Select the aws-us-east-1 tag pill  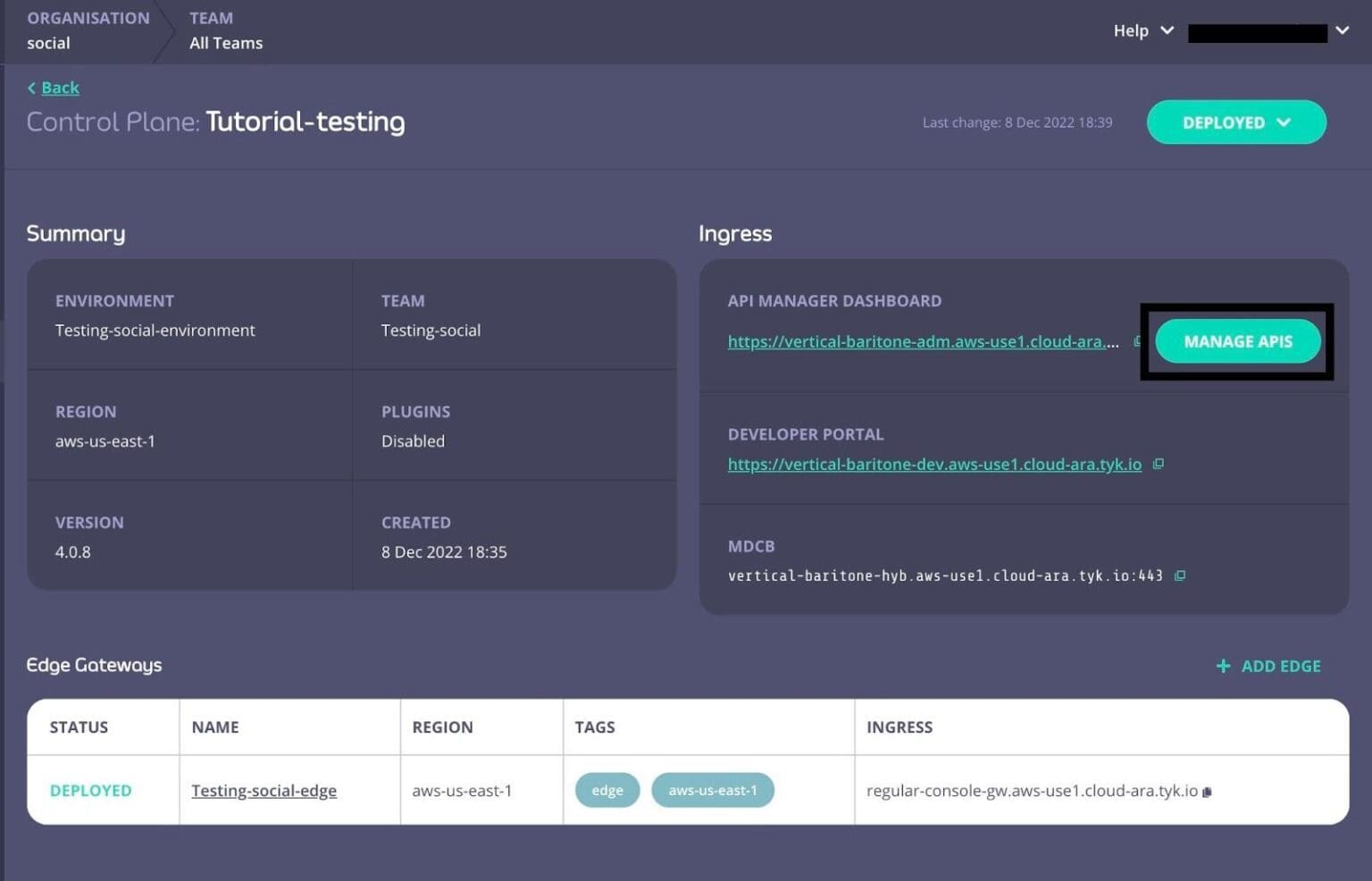712,790
